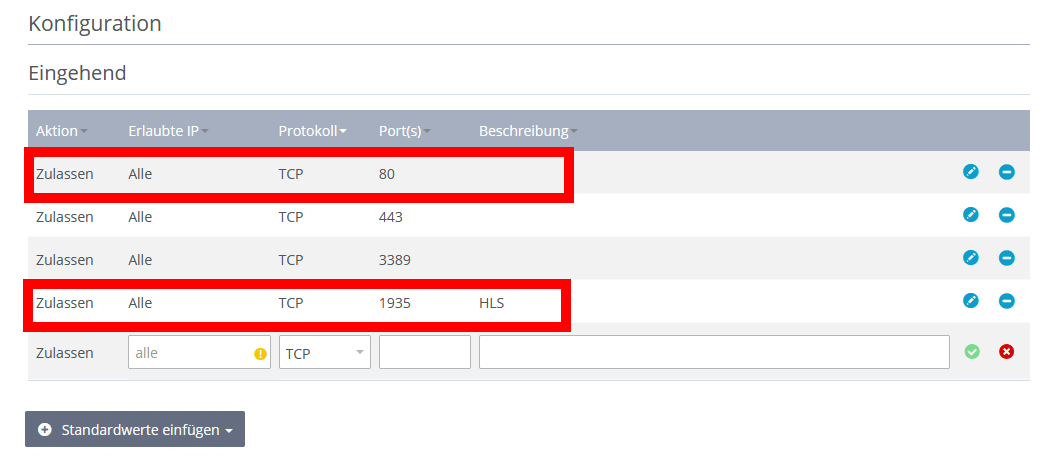This screenshot has height=457, width=1056.
Task: Sort by Erlaubte IP column
Action: pyautogui.click(x=168, y=131)
